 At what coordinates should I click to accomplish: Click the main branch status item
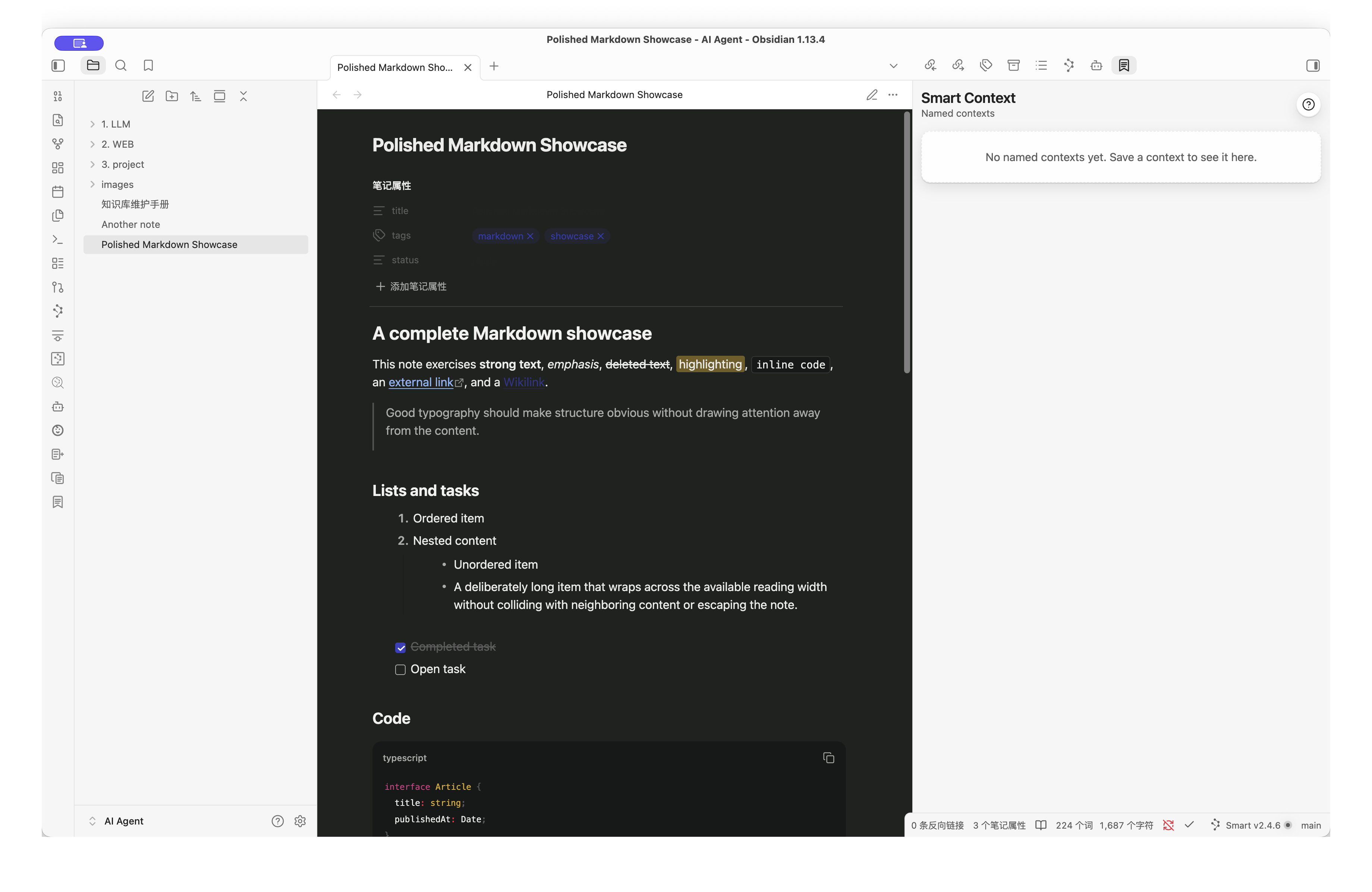click(x=1311, y=825)
